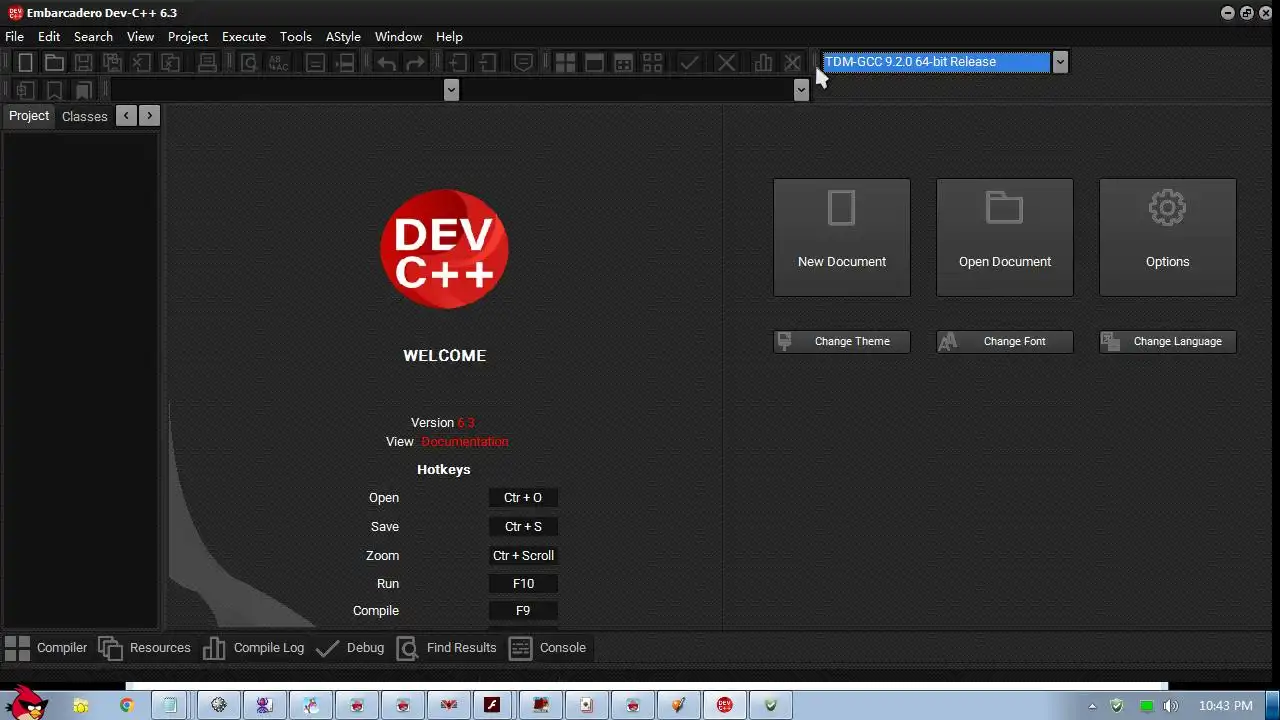
Task: Open the Find Results bottom tab
Action: 446,648
